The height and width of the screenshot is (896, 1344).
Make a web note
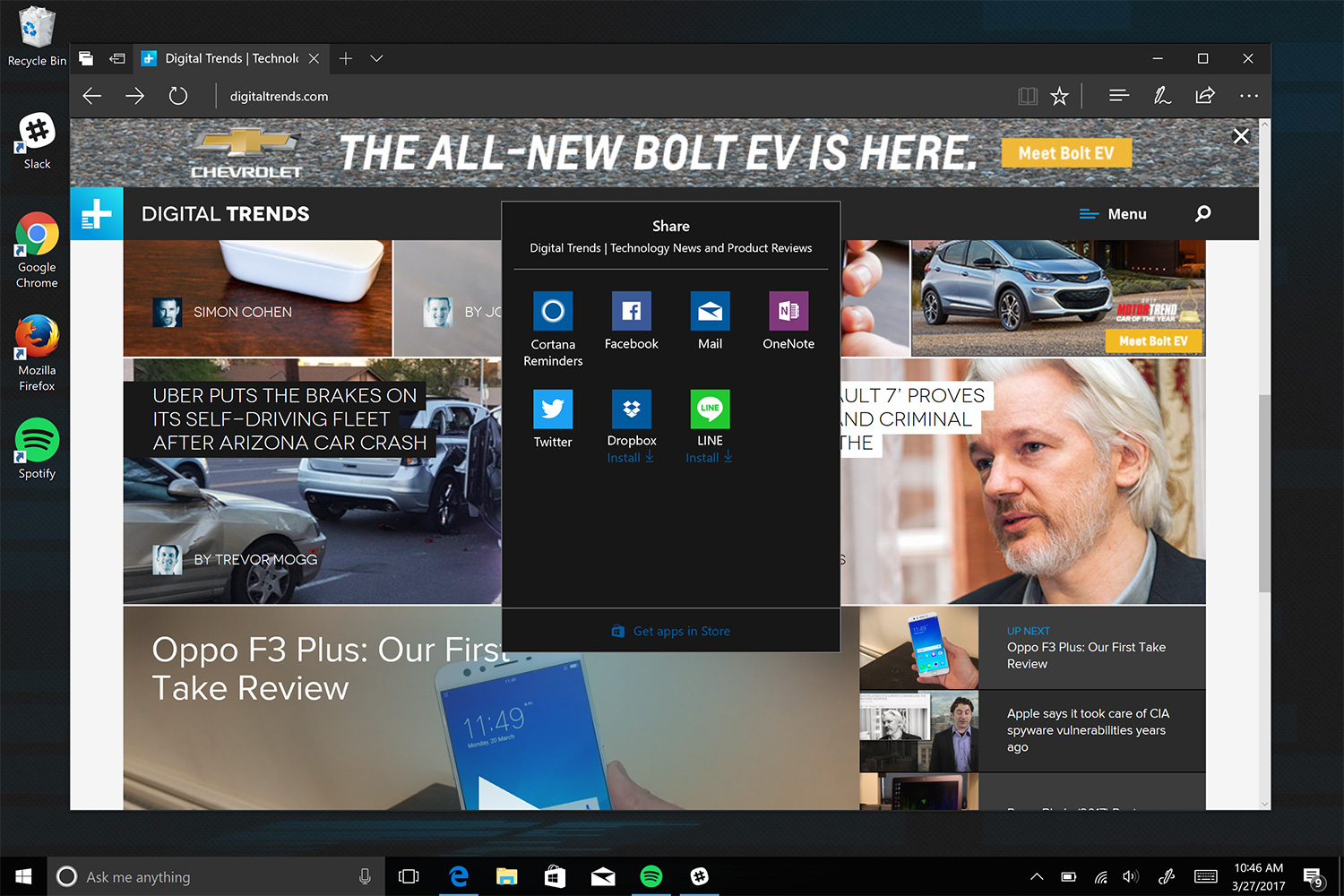tap(1162, 95)
